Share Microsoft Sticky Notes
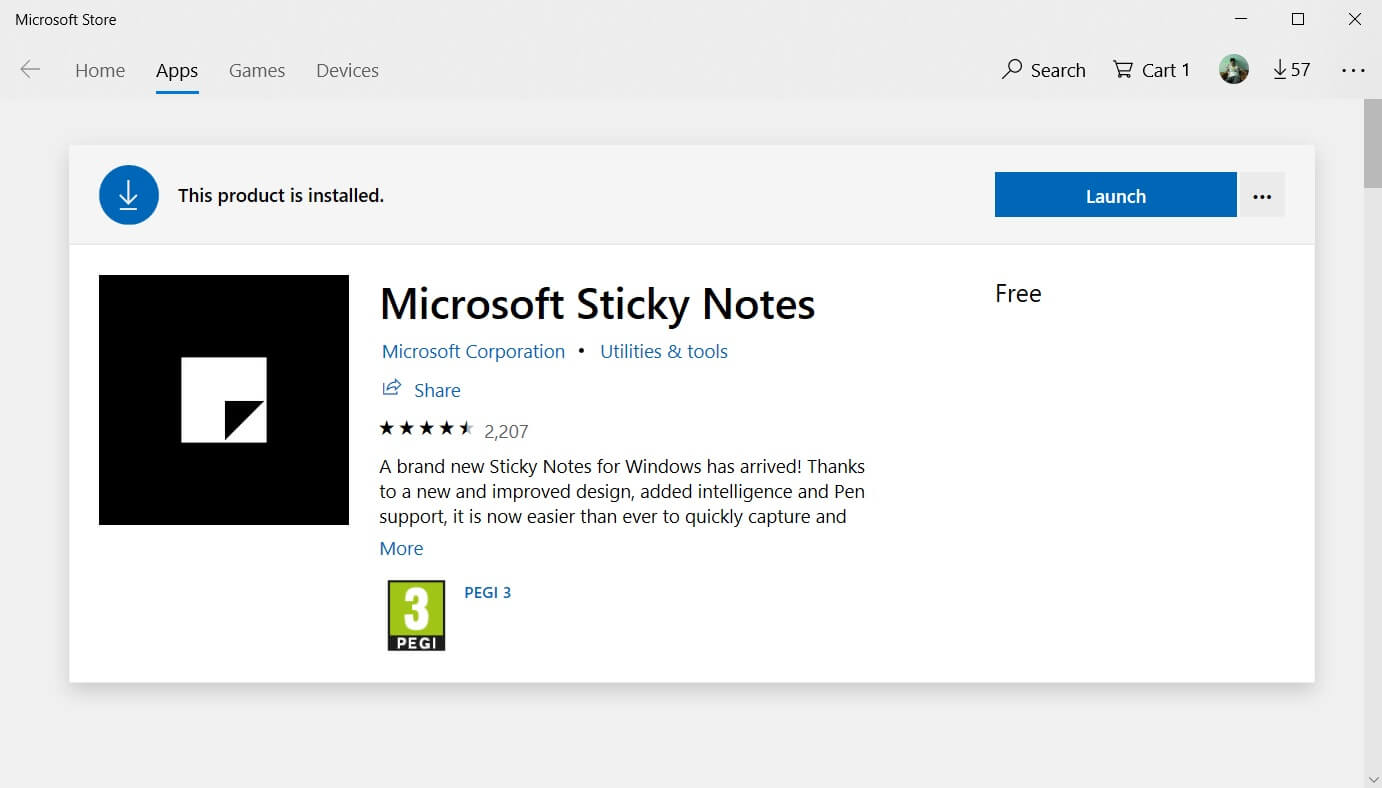 coord(422,390)
